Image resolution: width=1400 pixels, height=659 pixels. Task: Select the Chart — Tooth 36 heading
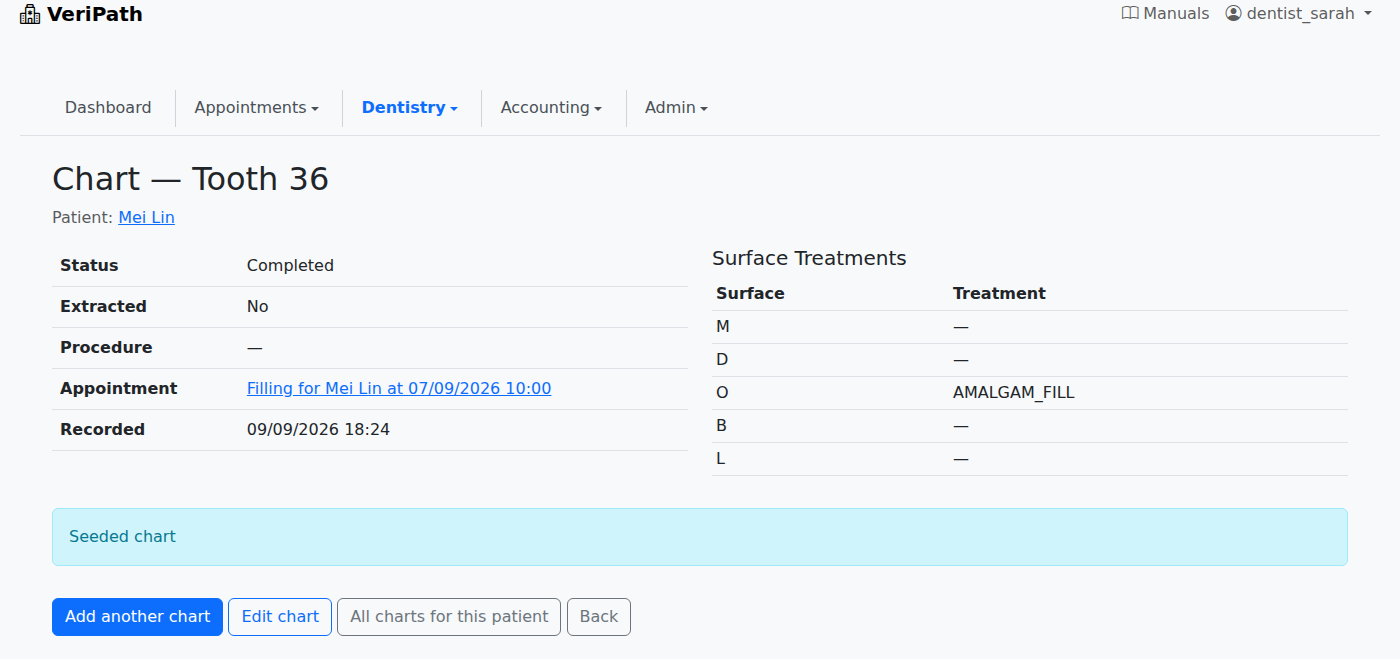coord(190,179)
